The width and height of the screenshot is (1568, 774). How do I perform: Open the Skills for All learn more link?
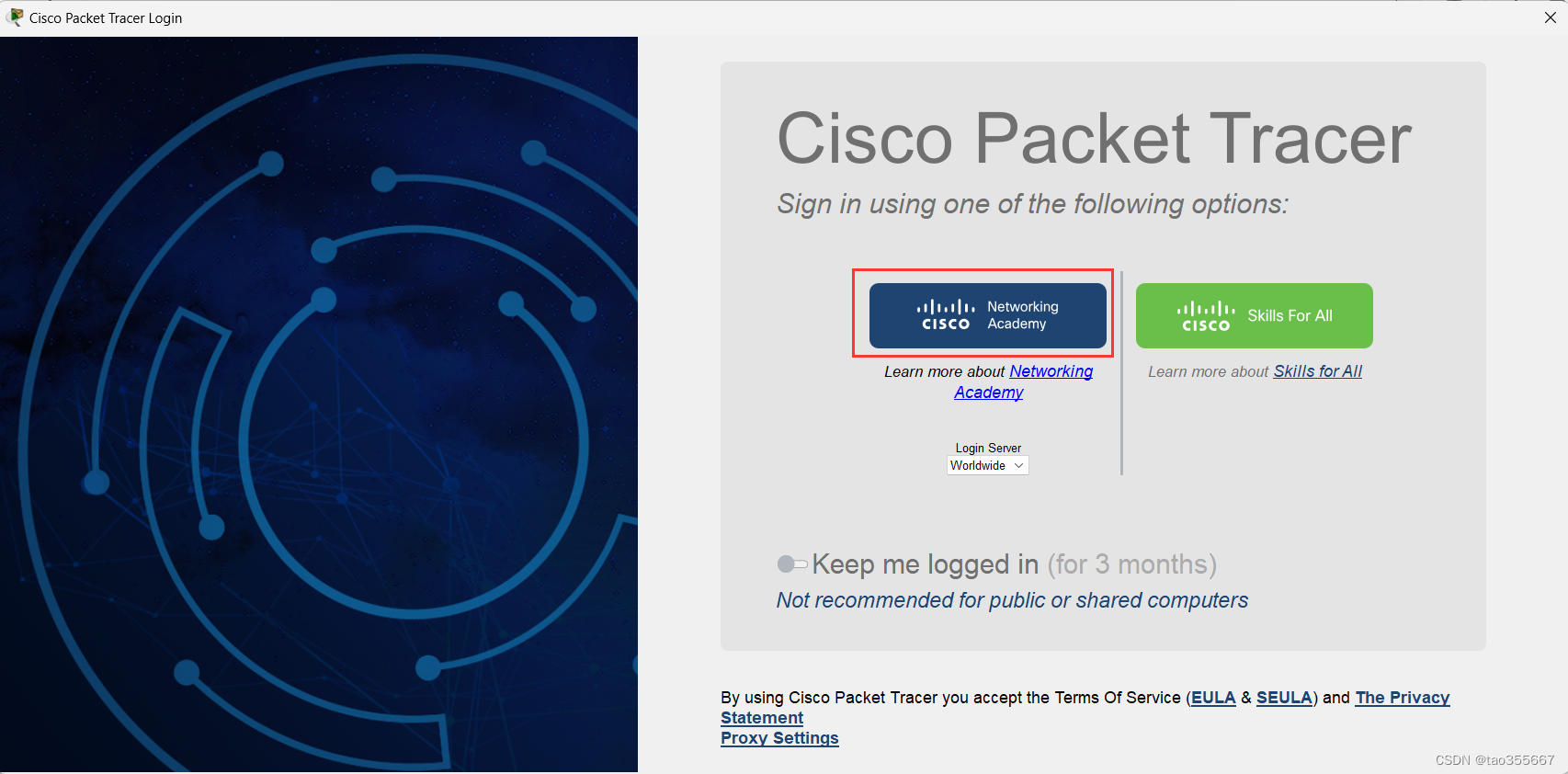click(x=1317, y=371)
